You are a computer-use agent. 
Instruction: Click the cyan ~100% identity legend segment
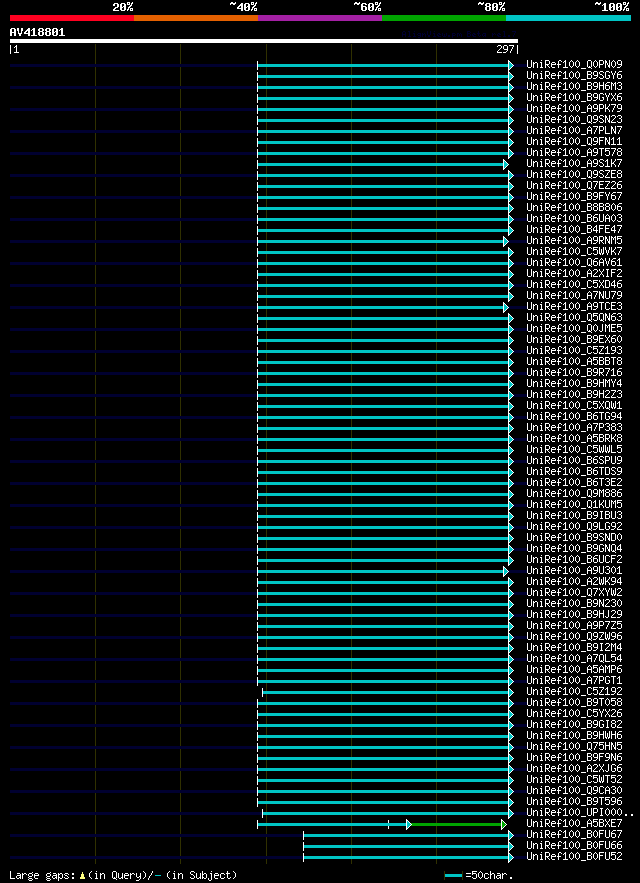(x=568, y=18)
